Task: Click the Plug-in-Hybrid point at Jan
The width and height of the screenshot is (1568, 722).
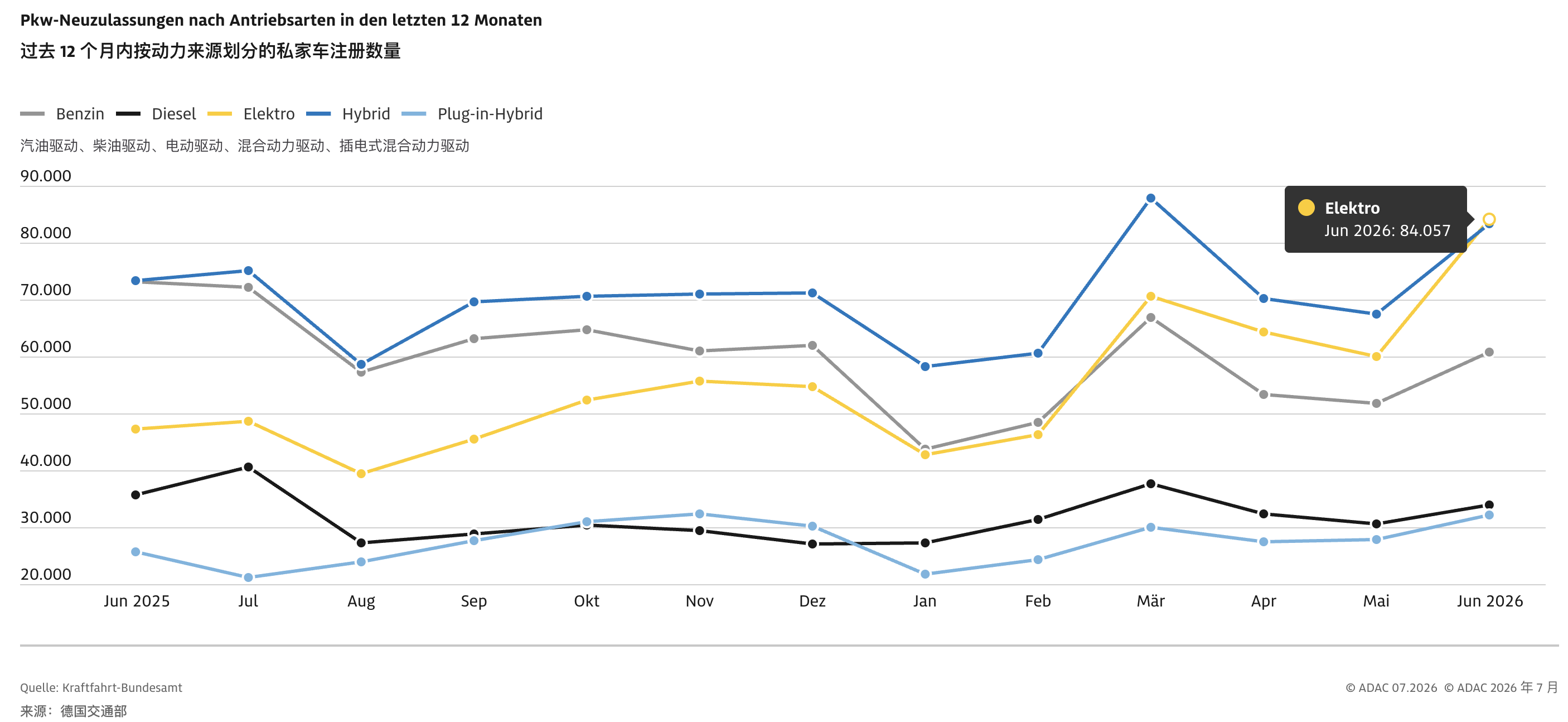Action: pyautogui.click(x=925, y=574)
